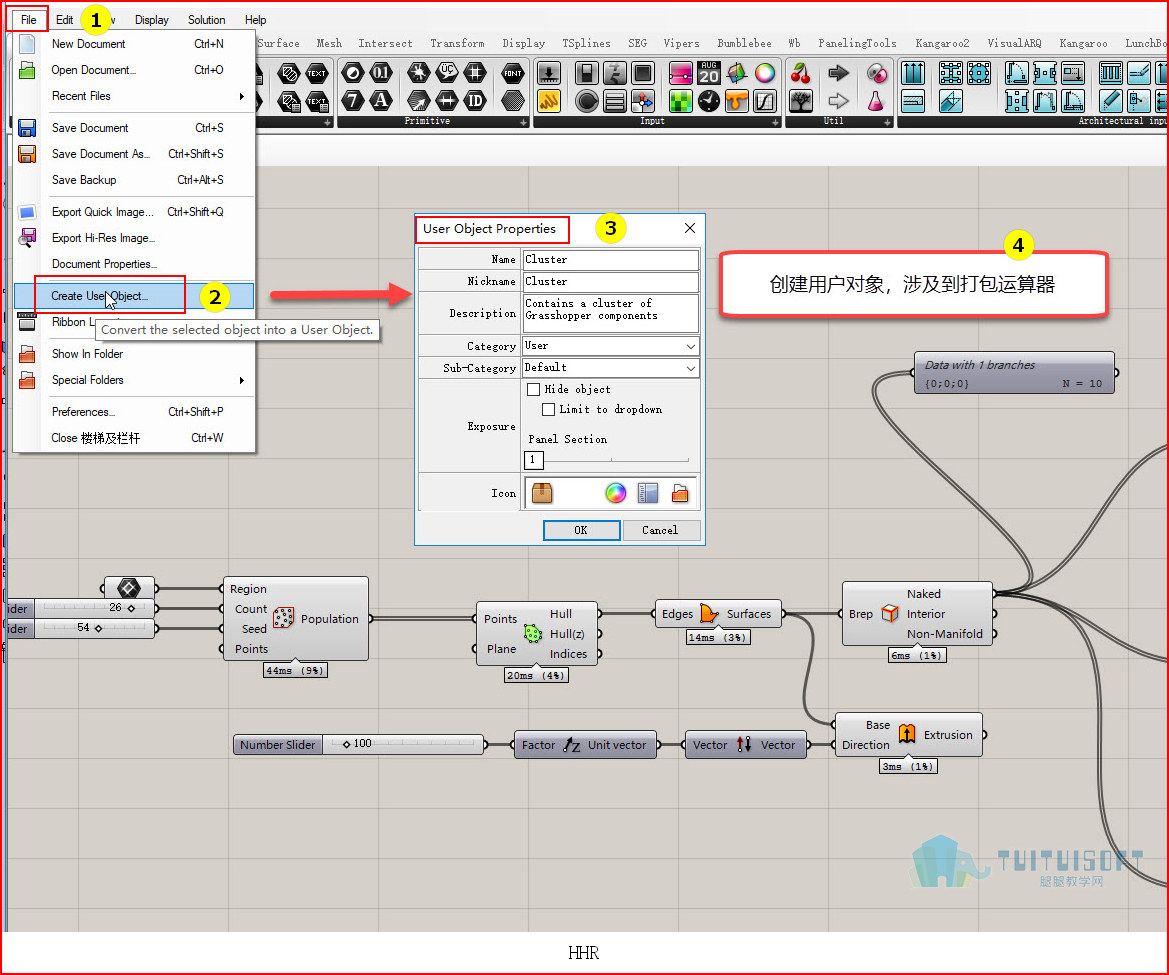Pick the 7 Integer parameter icon
Screen dimensions: 1169x975
tap(353, 100)
